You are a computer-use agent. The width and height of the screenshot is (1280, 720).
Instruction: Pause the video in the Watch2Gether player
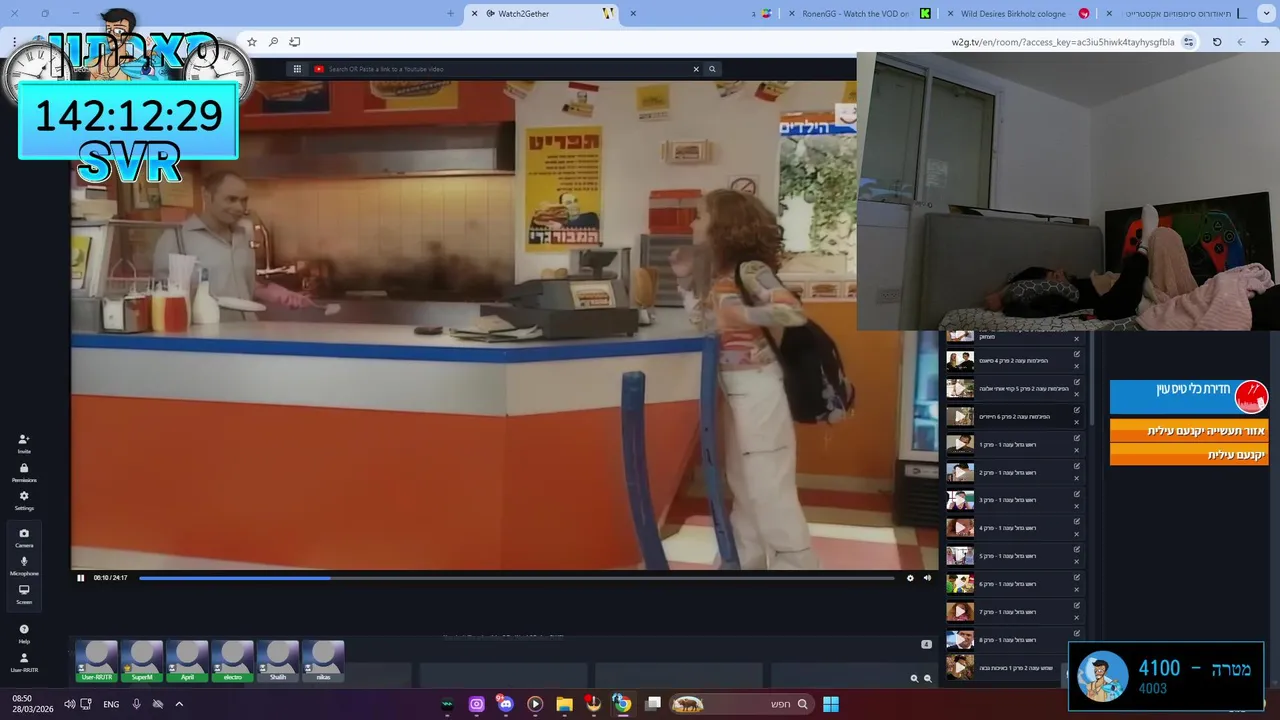click(81, 578)
